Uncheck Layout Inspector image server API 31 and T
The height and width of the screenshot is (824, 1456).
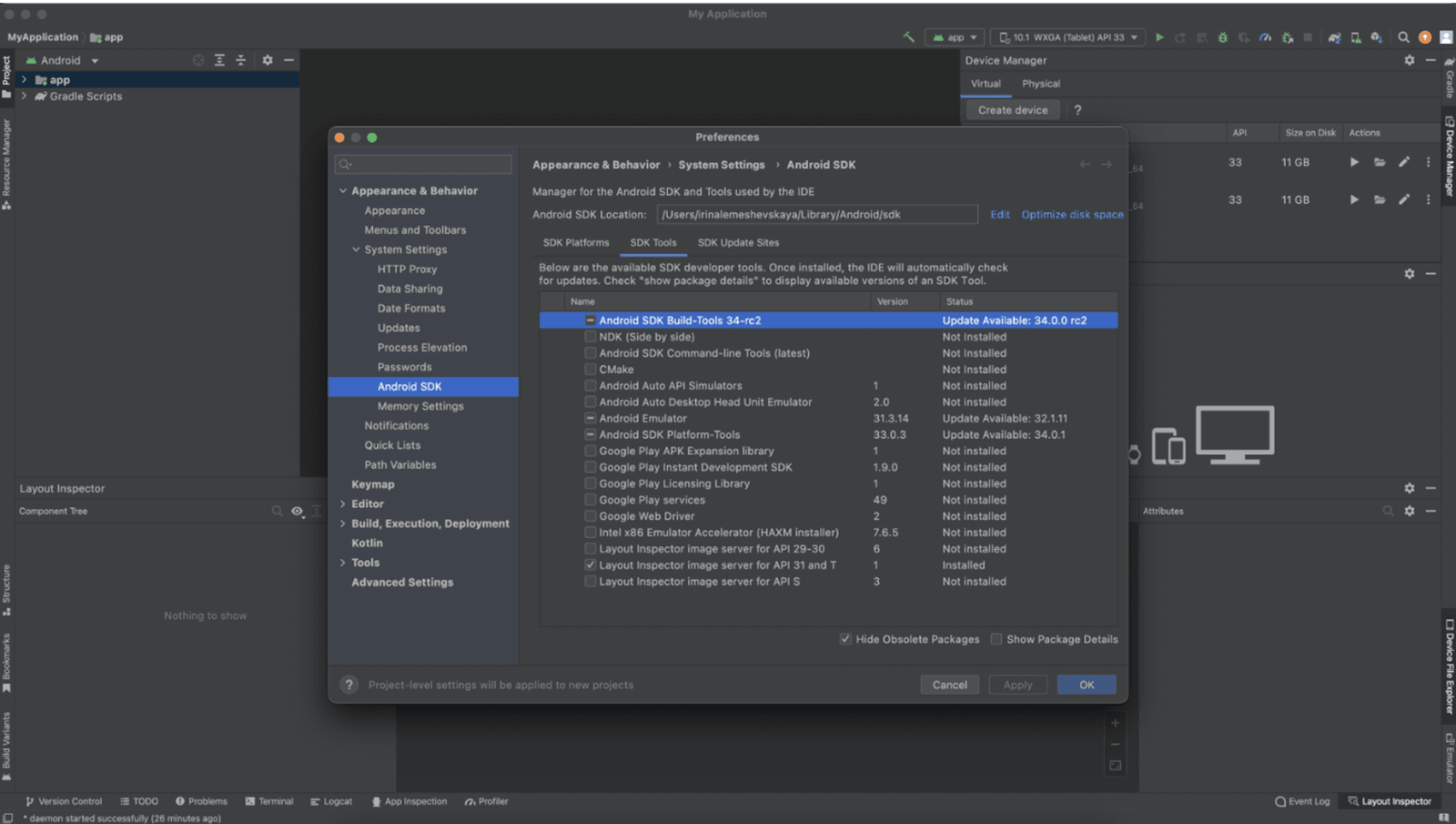[591, 565]
